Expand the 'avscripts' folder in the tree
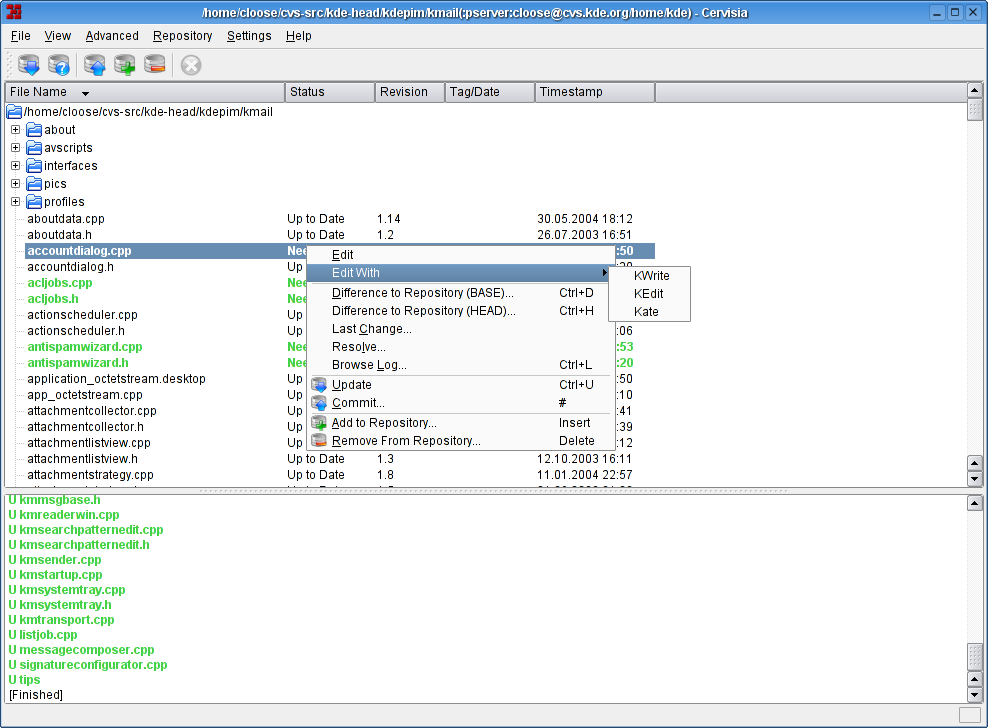 [15, 148]
